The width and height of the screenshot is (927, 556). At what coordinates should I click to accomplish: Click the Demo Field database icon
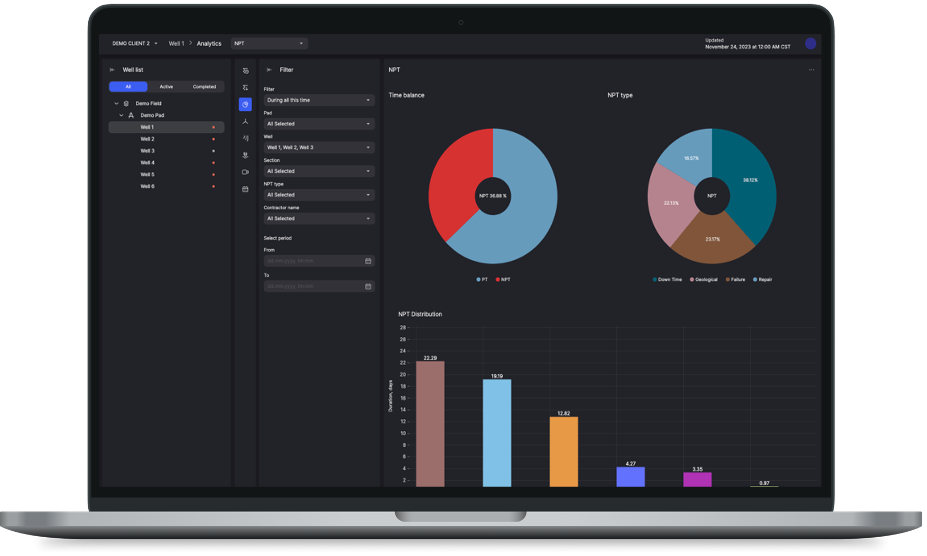(126, 104)
